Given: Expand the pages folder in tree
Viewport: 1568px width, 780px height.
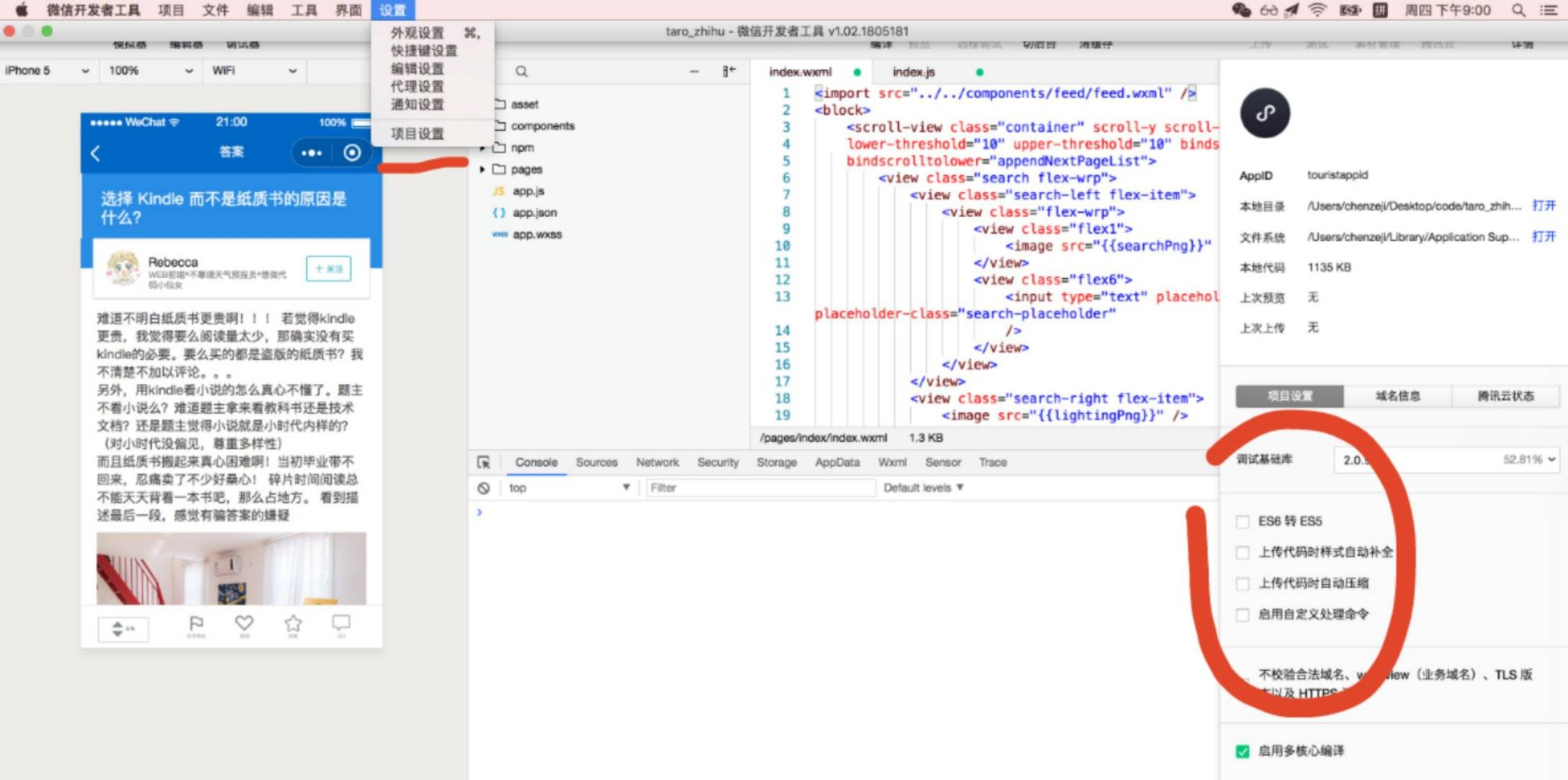Looking at the screenshot, I should coord(482,170).
